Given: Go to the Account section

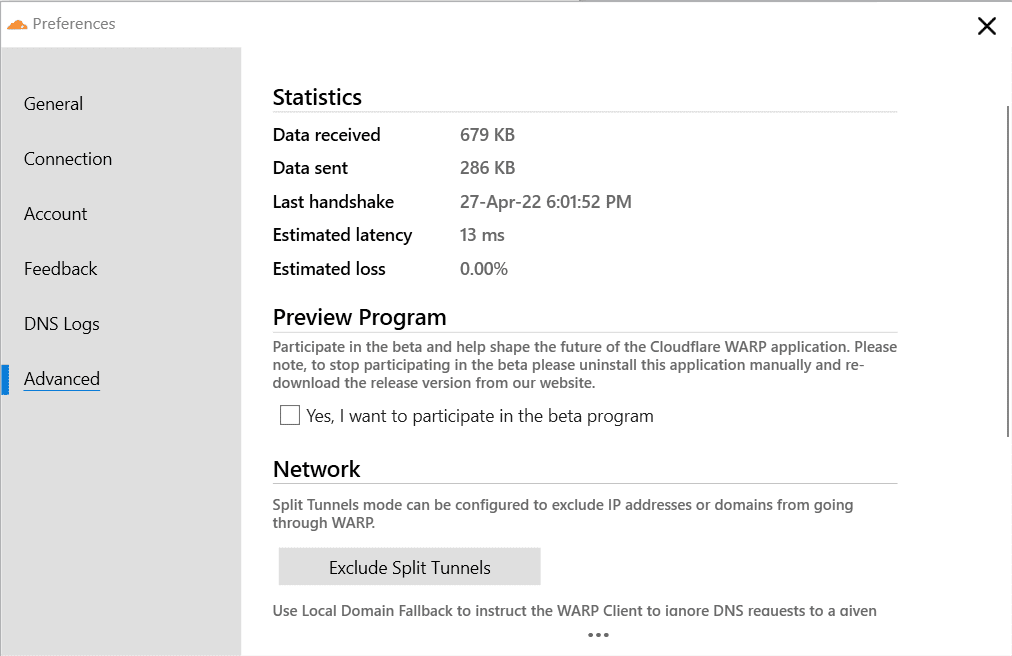Looking at the screenshot, I should (56, 214).
